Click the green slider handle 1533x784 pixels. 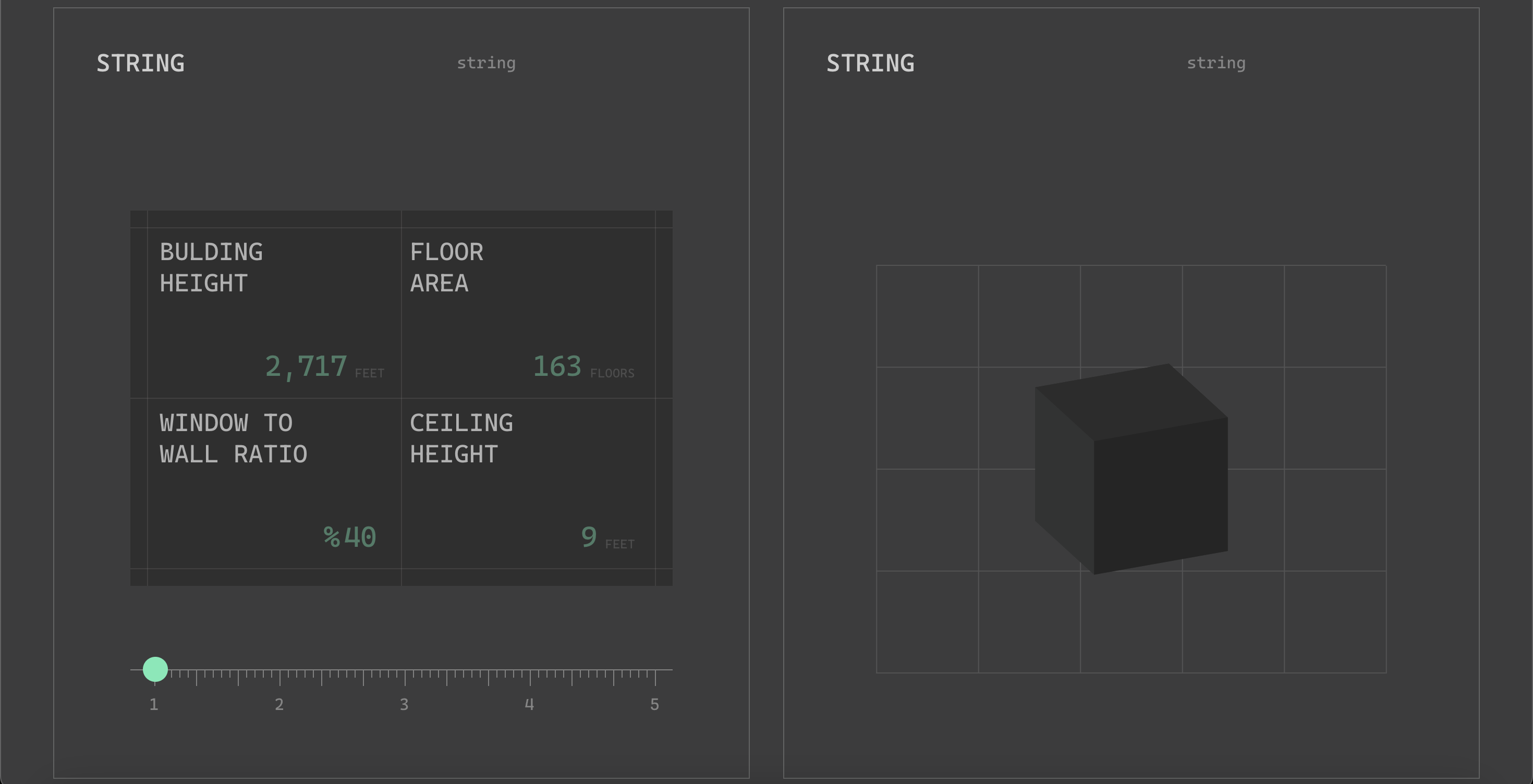[155, 669]
